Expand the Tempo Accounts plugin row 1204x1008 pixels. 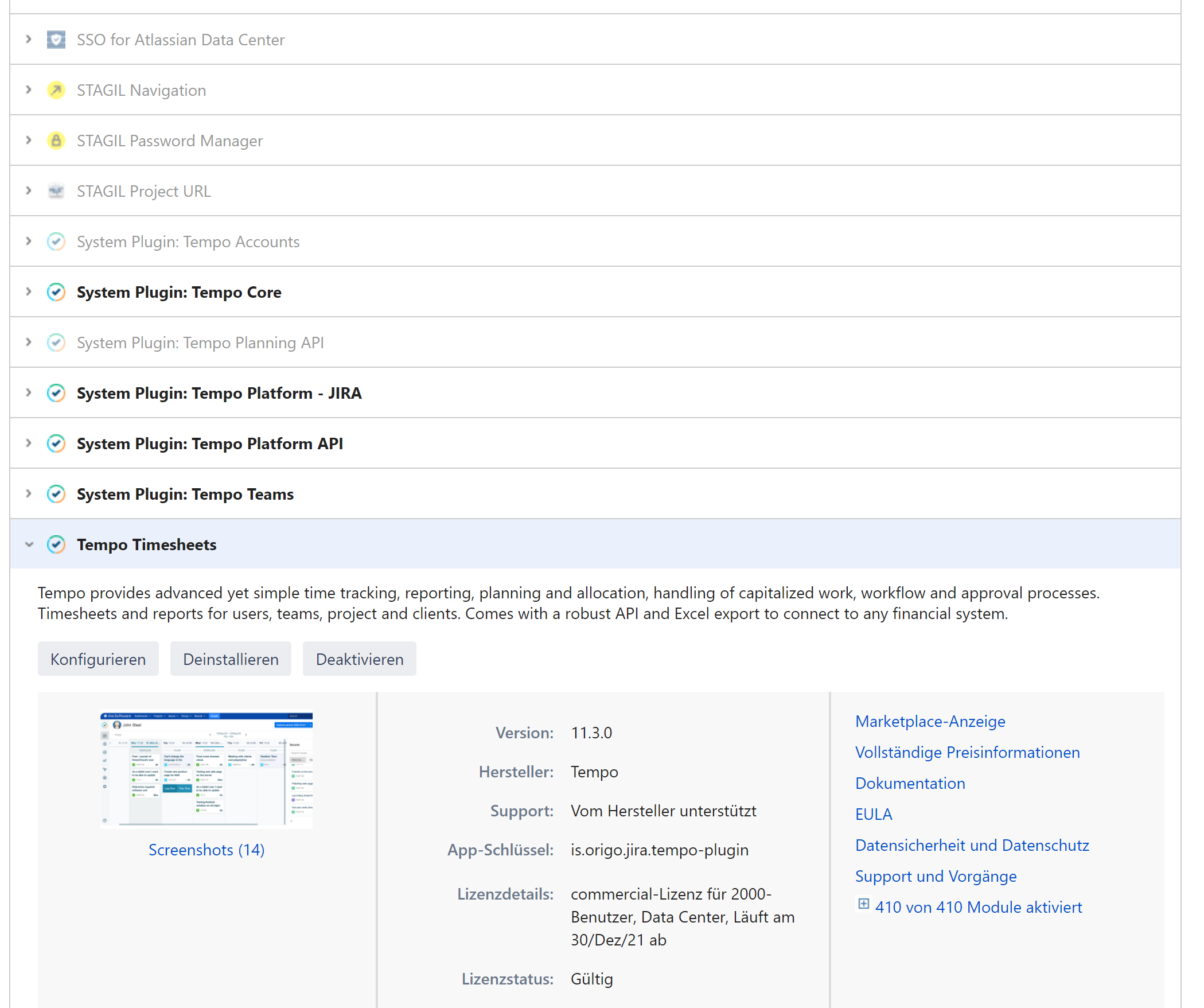(29, 242)
